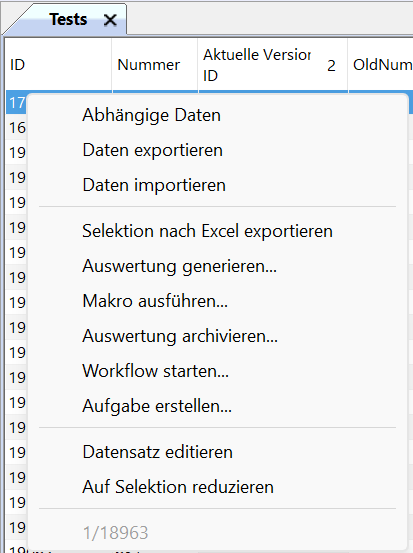Image resolution: width=413 pixels, height=553 pixels.
Task: Click the OldNum column header
Action: pos(381,65)
